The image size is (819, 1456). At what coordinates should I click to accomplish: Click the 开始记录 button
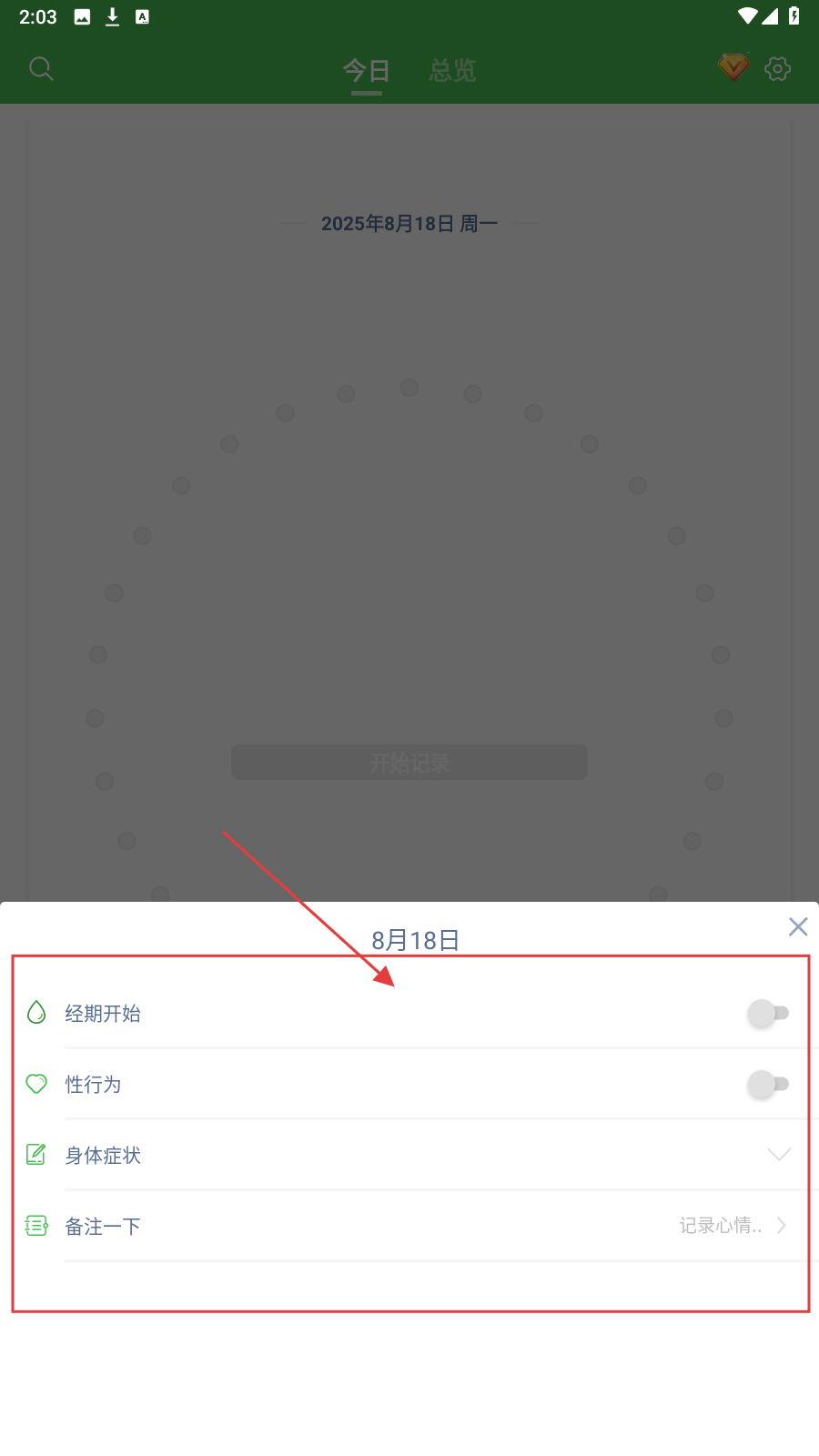409,763
